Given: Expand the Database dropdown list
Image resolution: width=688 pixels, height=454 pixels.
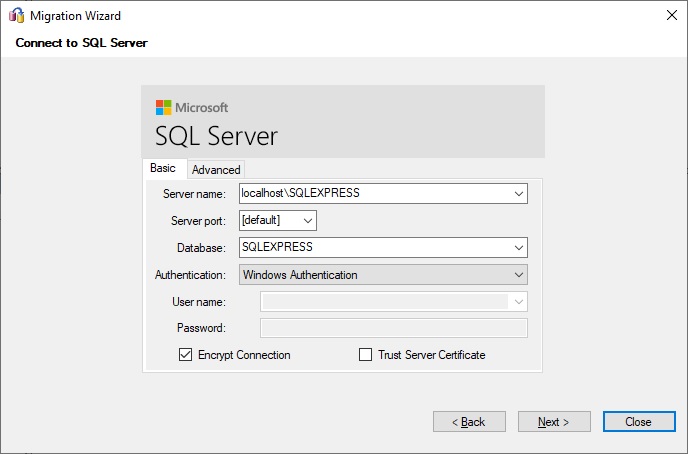Looking at the screenshot, I should pyautogui.click(x=519, y=248).
